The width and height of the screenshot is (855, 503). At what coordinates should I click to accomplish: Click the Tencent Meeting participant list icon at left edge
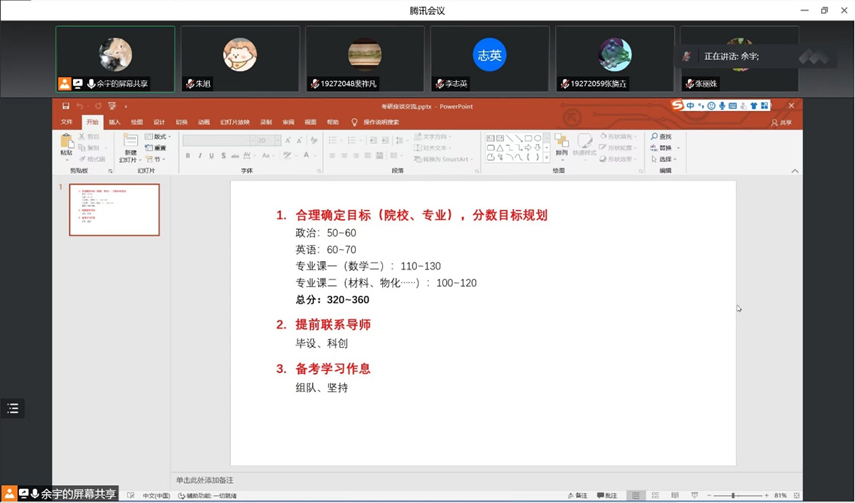point(12,408)
